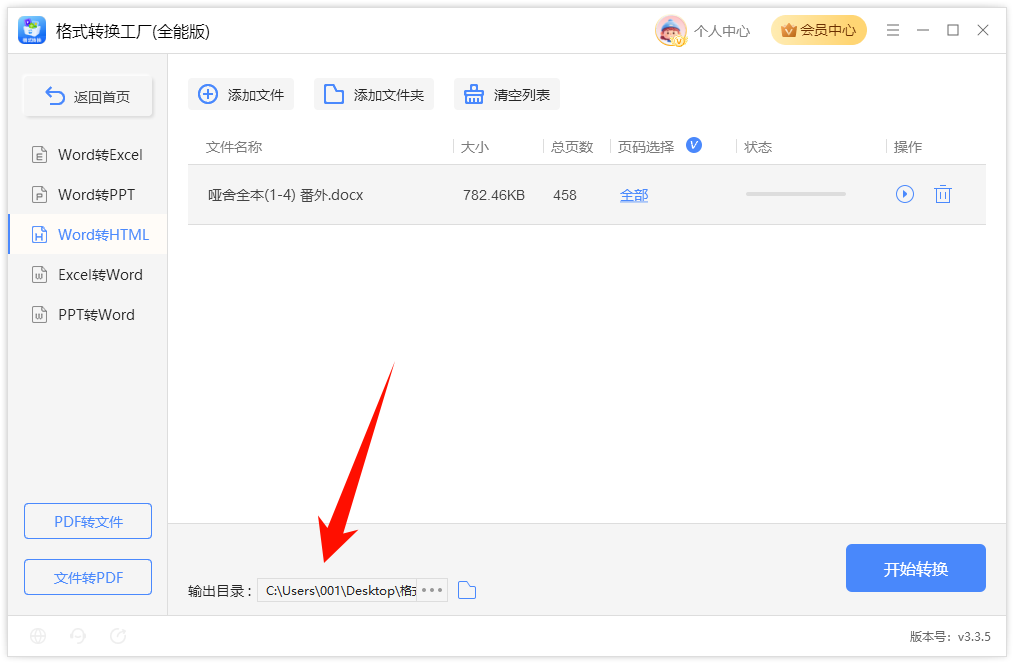Click the 开始转换 start conversion button
Image resolution: width=1014 pixels, height=664 pixels.
pos(916,568)
